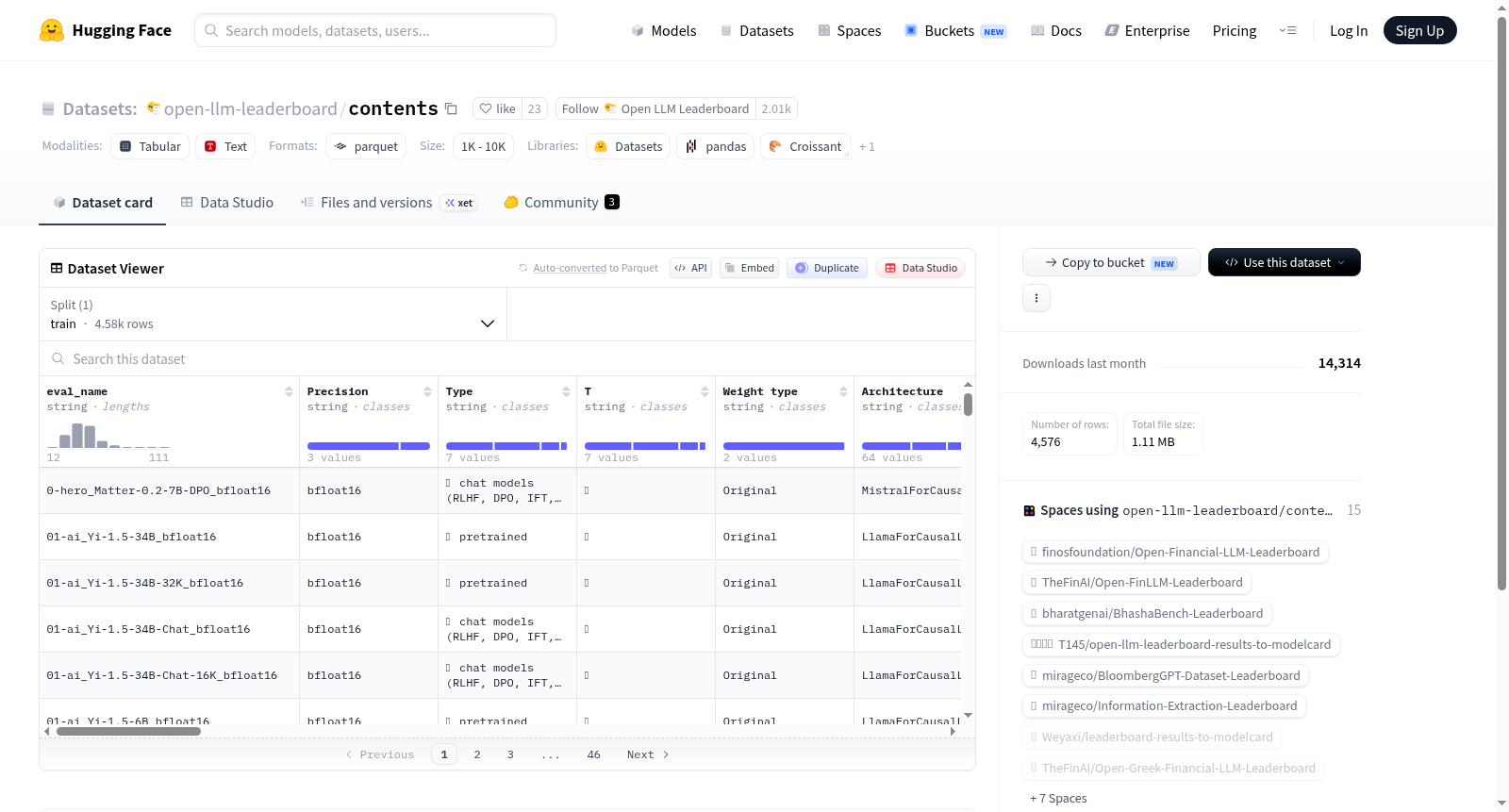Click the Sign Up button
The height and width of the screenshot is (812, 1509).
pyautogui.click(x=1419, y=30)
